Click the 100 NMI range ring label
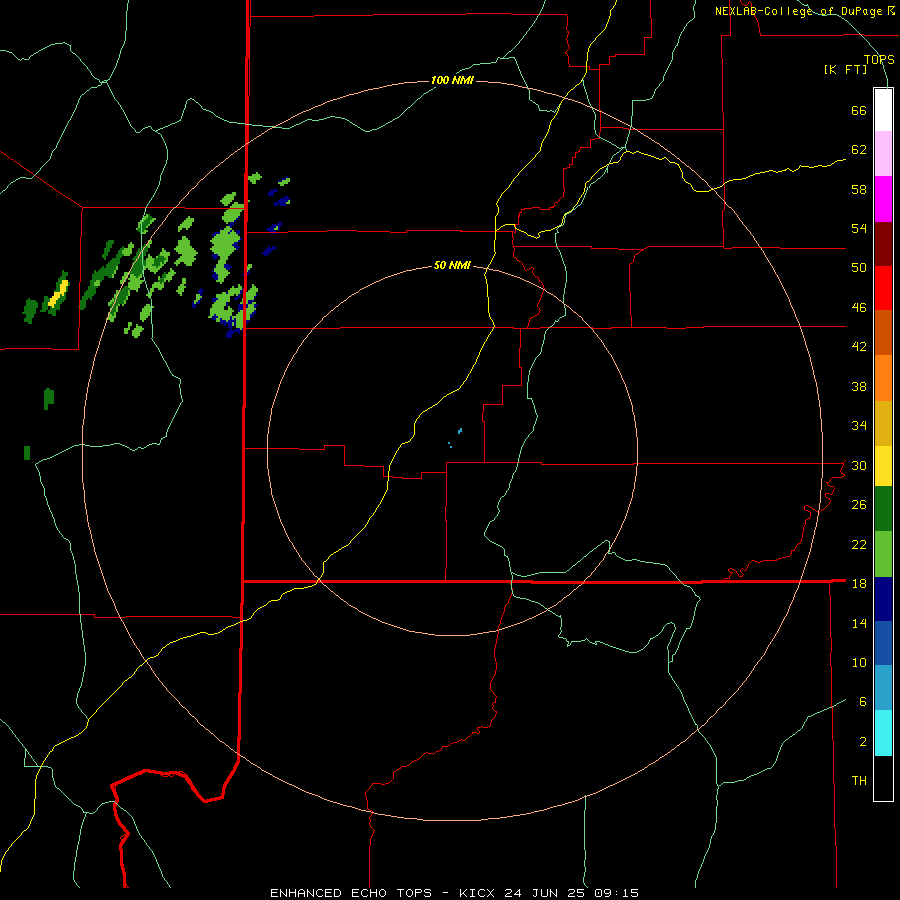The height and width of the screenshot is (900, 900). pos(452,80)
